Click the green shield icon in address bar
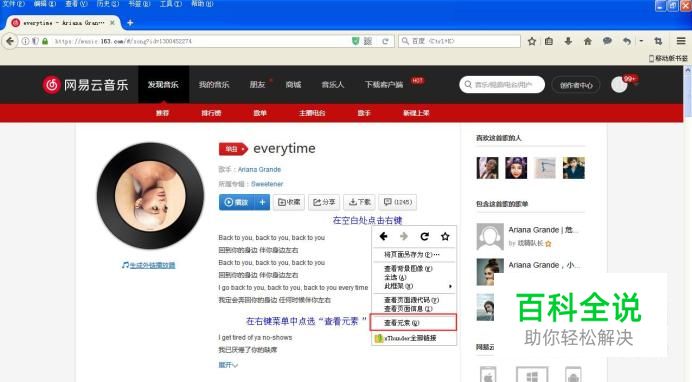The width and height of the screenshot is (692, 382). point(356,41)
